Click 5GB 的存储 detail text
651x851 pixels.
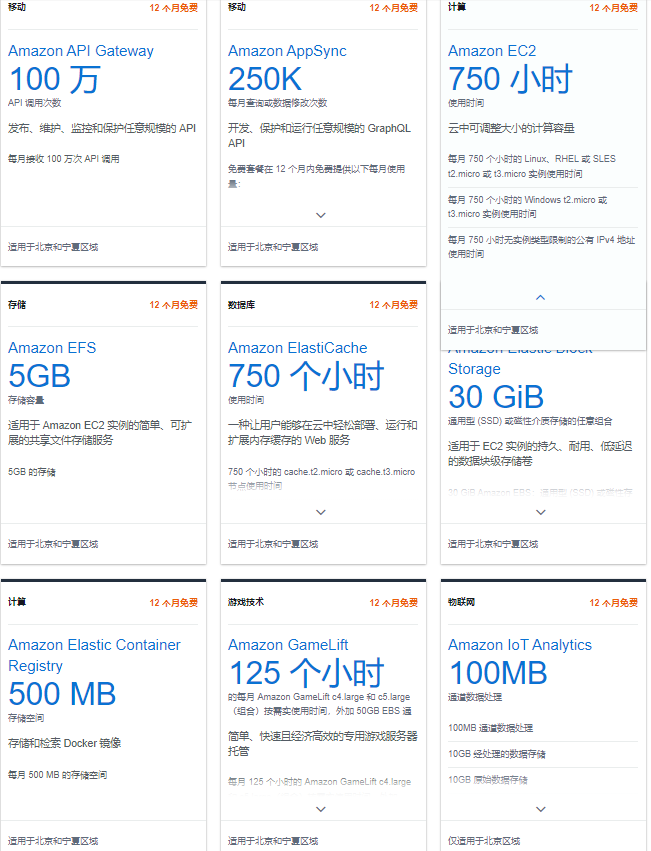click(31, 472)
